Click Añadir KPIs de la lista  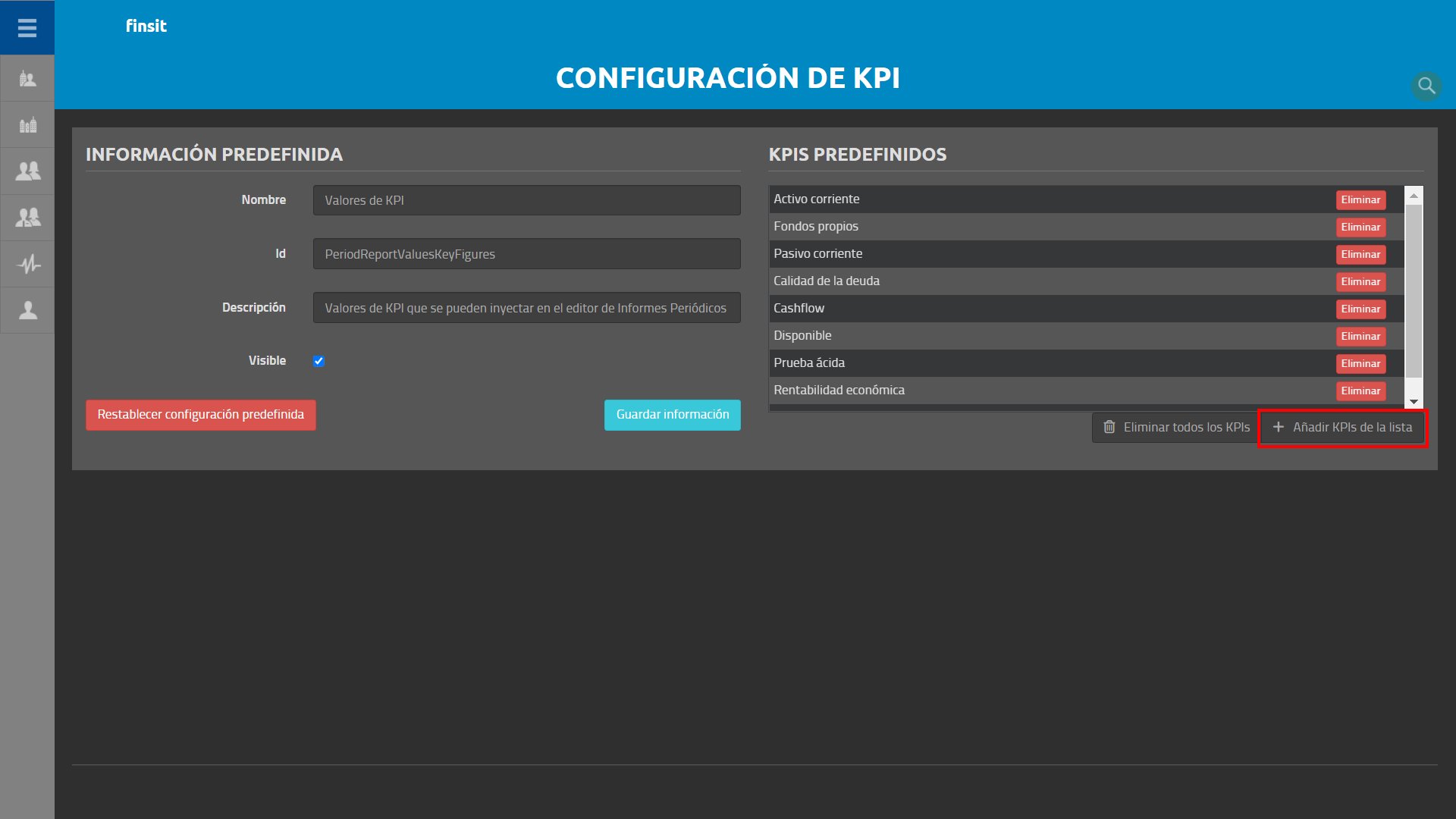(1342, 428)
